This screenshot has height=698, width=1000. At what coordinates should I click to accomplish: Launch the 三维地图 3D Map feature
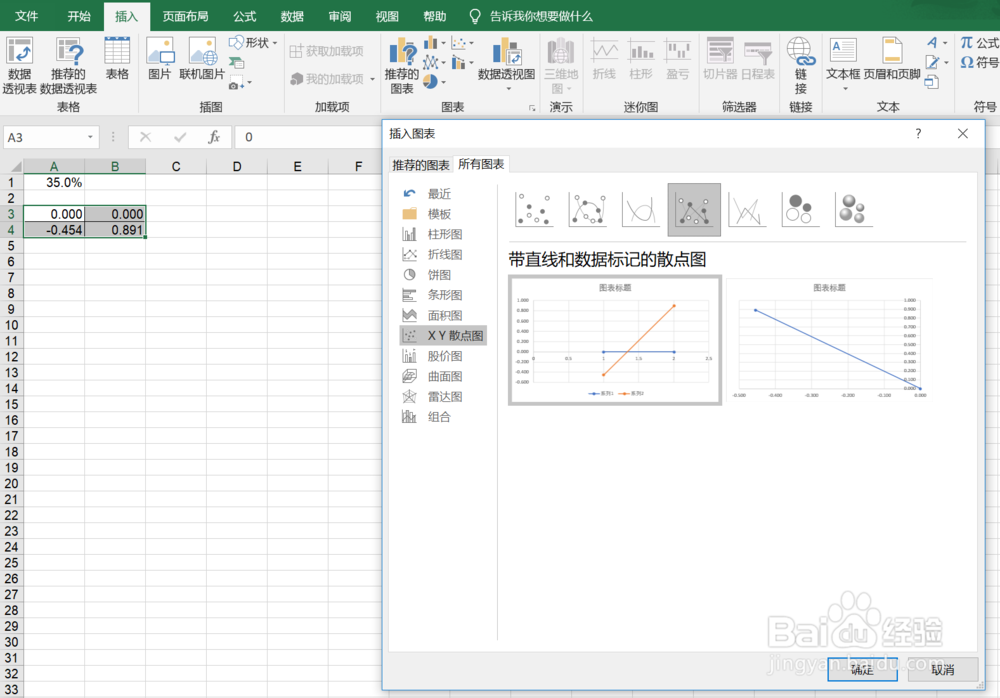click(560, 62)
